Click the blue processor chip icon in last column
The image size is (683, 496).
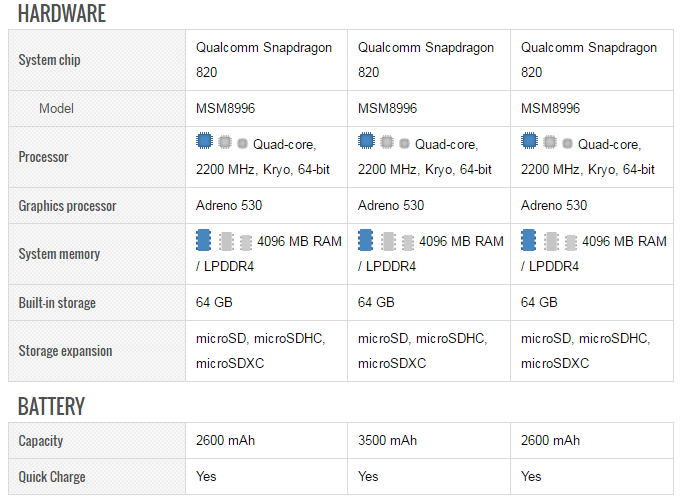(x=530, y=142)
